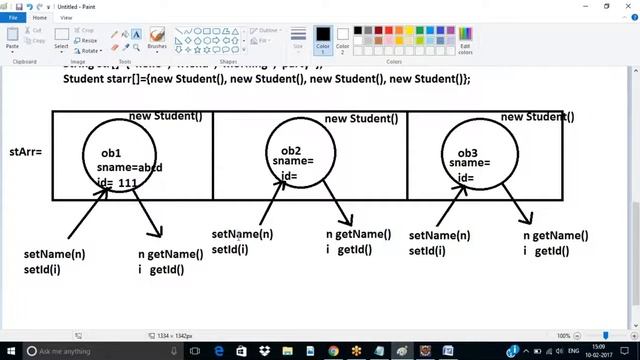Choose the Right triangle shape

[x=179, y=41]
